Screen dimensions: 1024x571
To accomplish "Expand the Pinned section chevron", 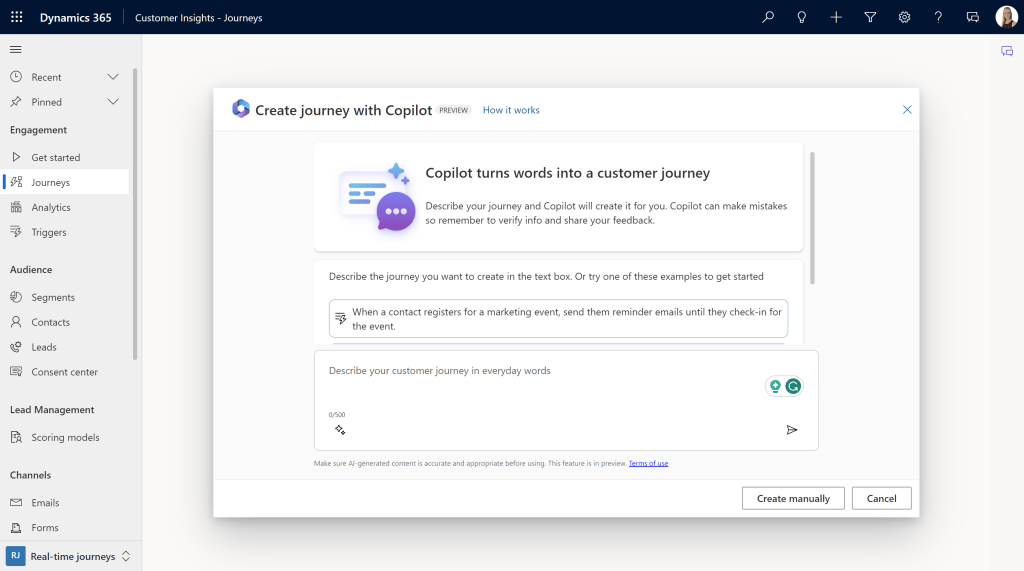I will (113, 102).
